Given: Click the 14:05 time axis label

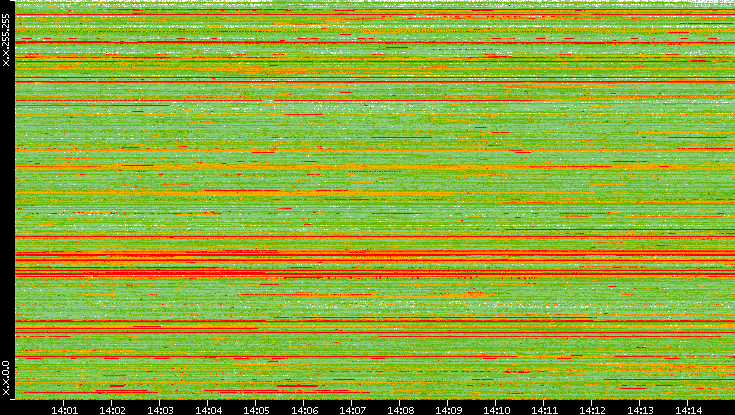Looking at the screenshot, I should [256, 411].
